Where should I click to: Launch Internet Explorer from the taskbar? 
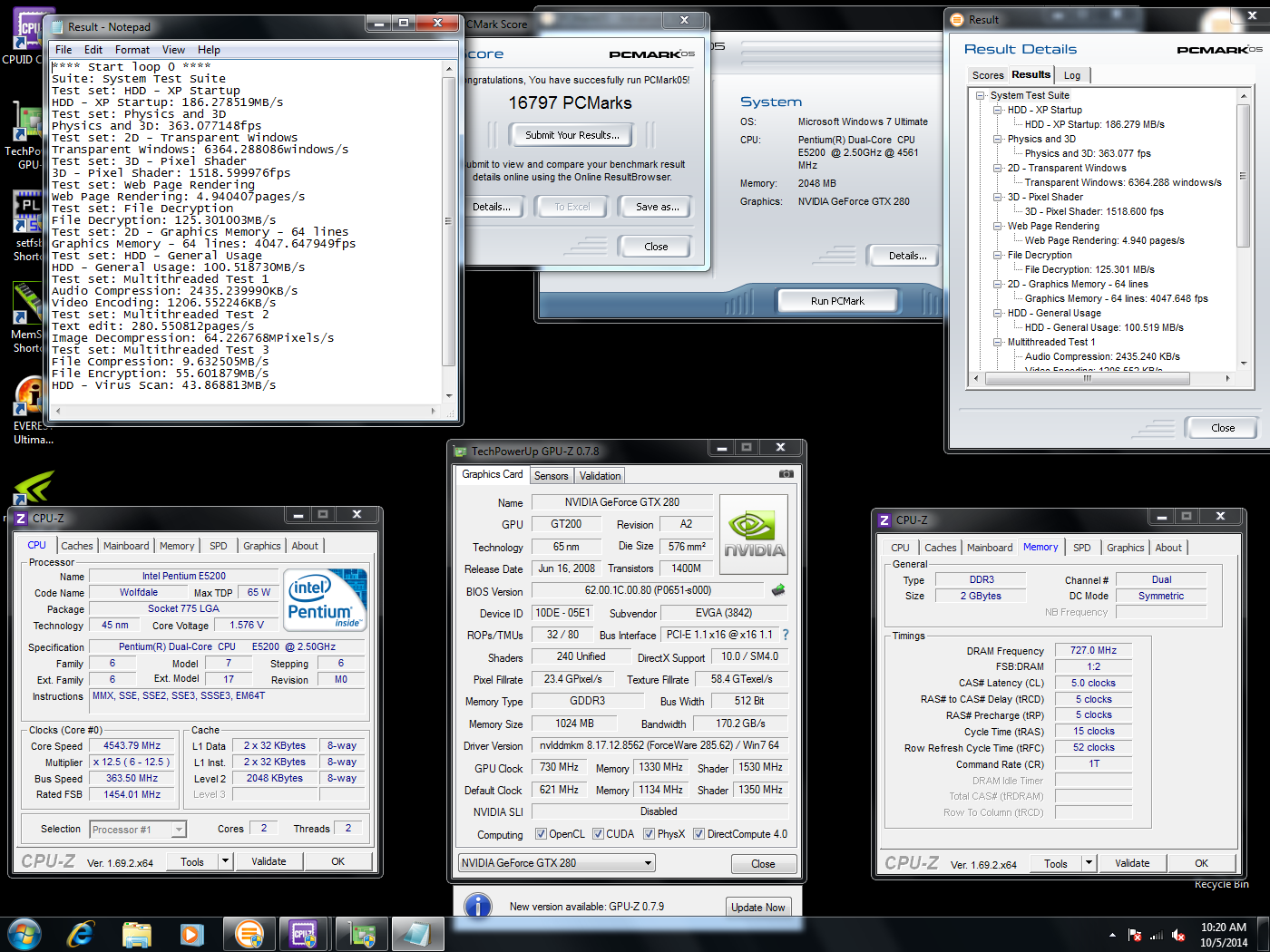point(81,934)
